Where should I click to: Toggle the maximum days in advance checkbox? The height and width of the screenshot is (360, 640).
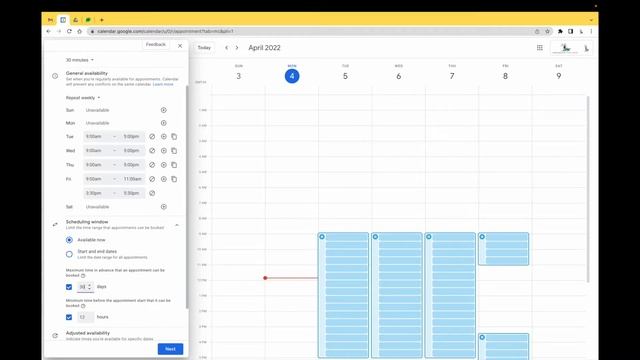point(69,287)
